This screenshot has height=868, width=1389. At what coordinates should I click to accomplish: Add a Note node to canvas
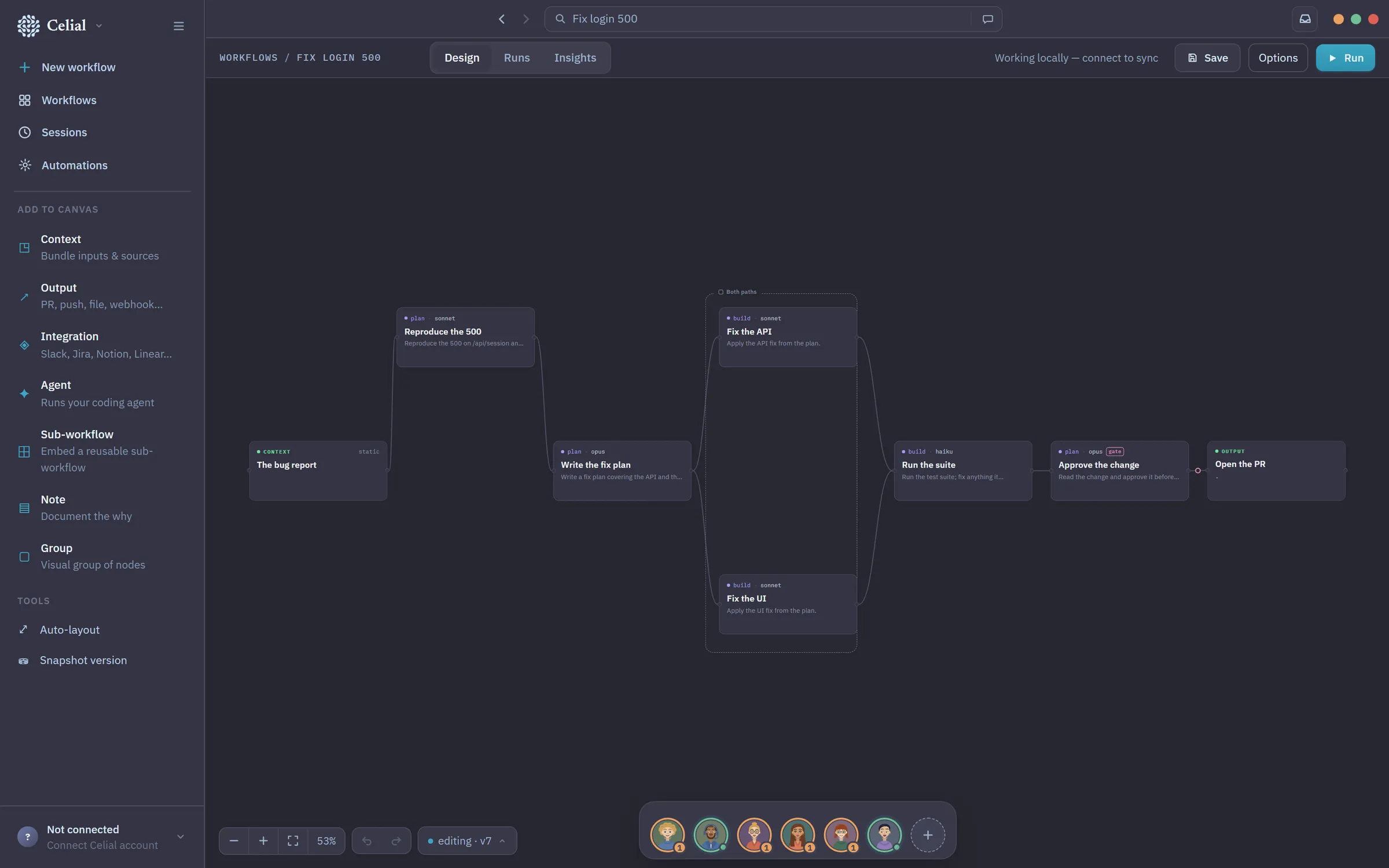pyautogui.click(x=102, y=508)
